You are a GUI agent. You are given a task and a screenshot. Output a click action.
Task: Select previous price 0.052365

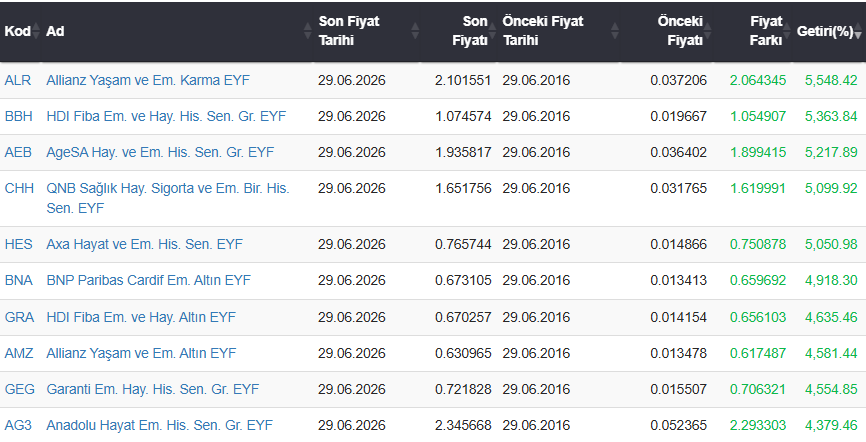(x=678, y=425)
